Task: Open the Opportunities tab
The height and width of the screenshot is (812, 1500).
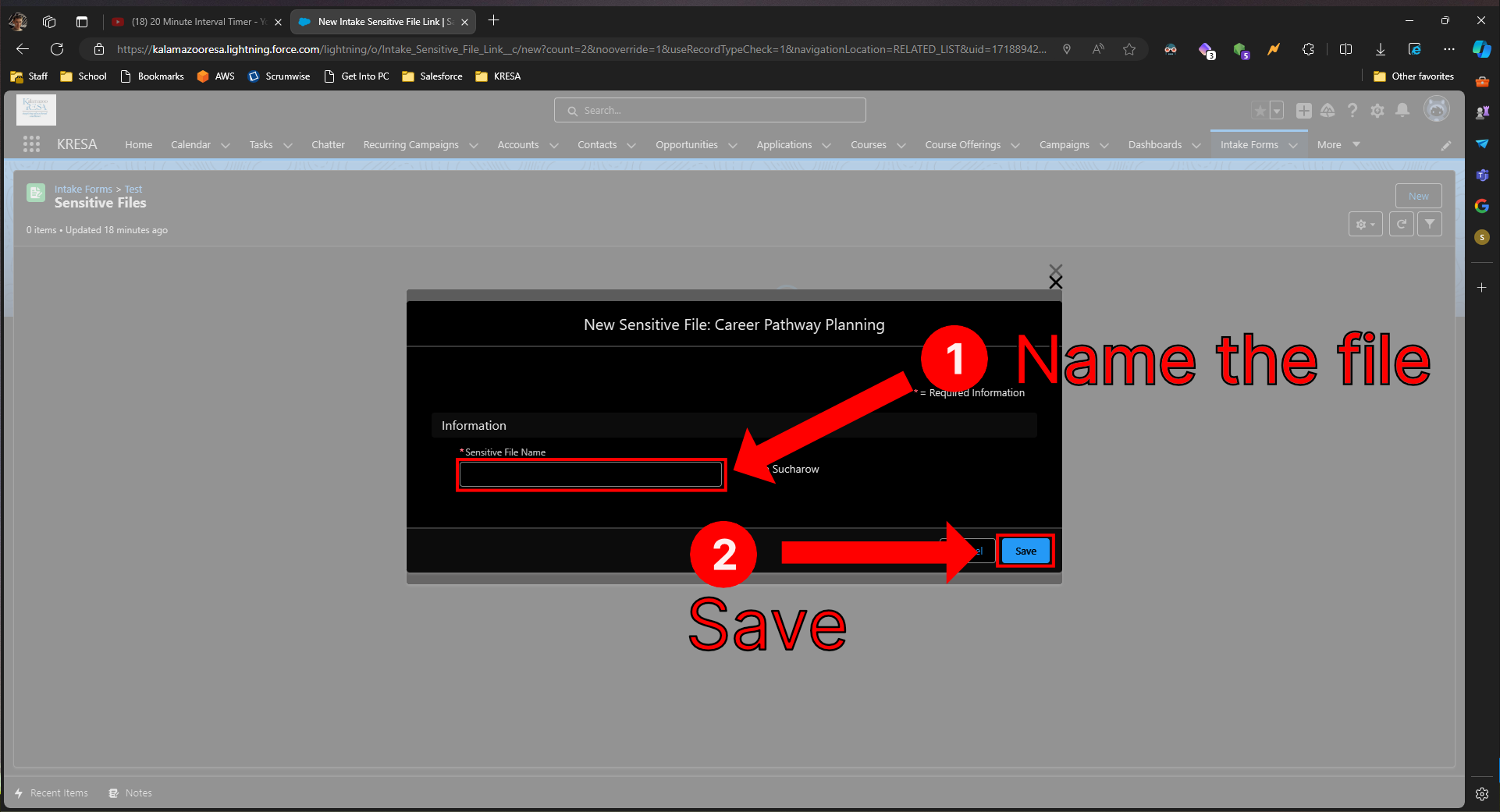Action: [687, 145]
